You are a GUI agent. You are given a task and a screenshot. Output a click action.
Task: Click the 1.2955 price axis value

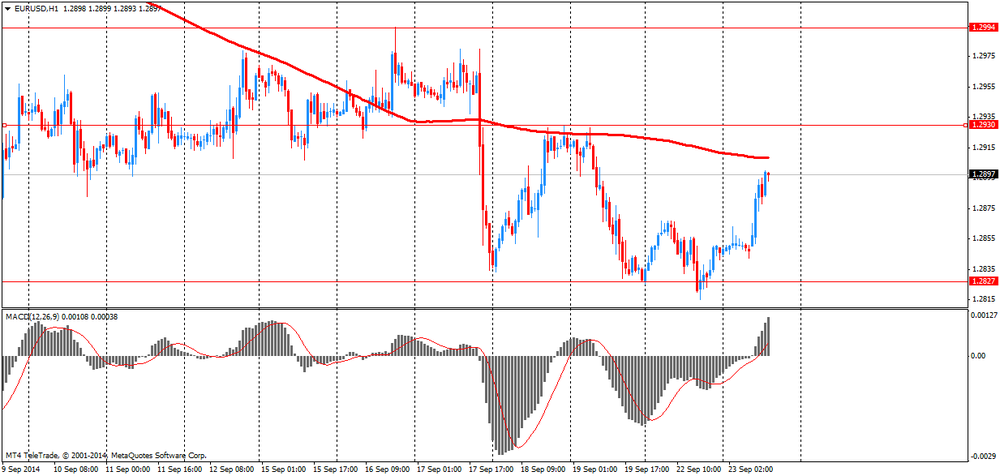(982, 87)
